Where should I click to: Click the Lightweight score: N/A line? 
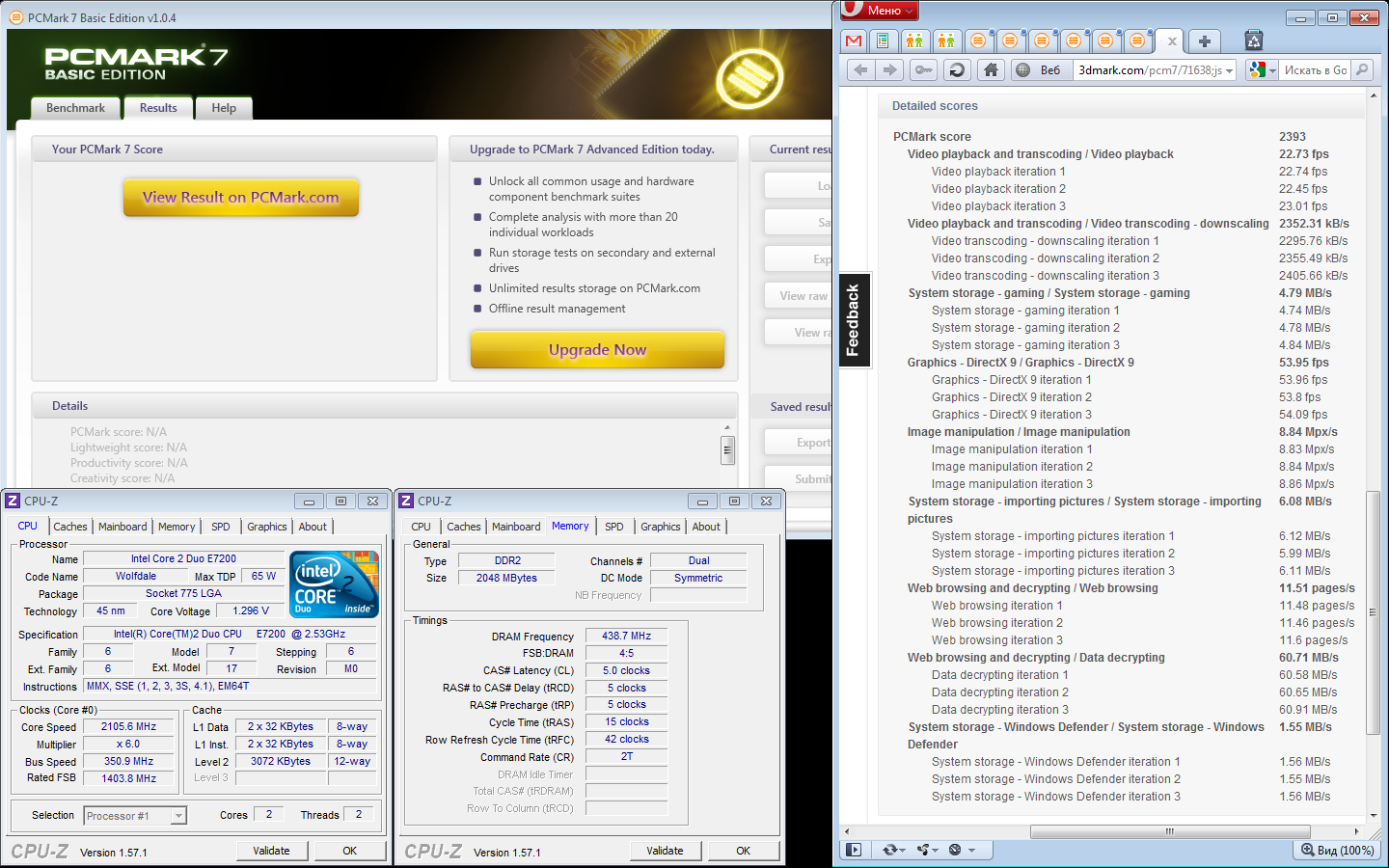[x=128, y=448]
